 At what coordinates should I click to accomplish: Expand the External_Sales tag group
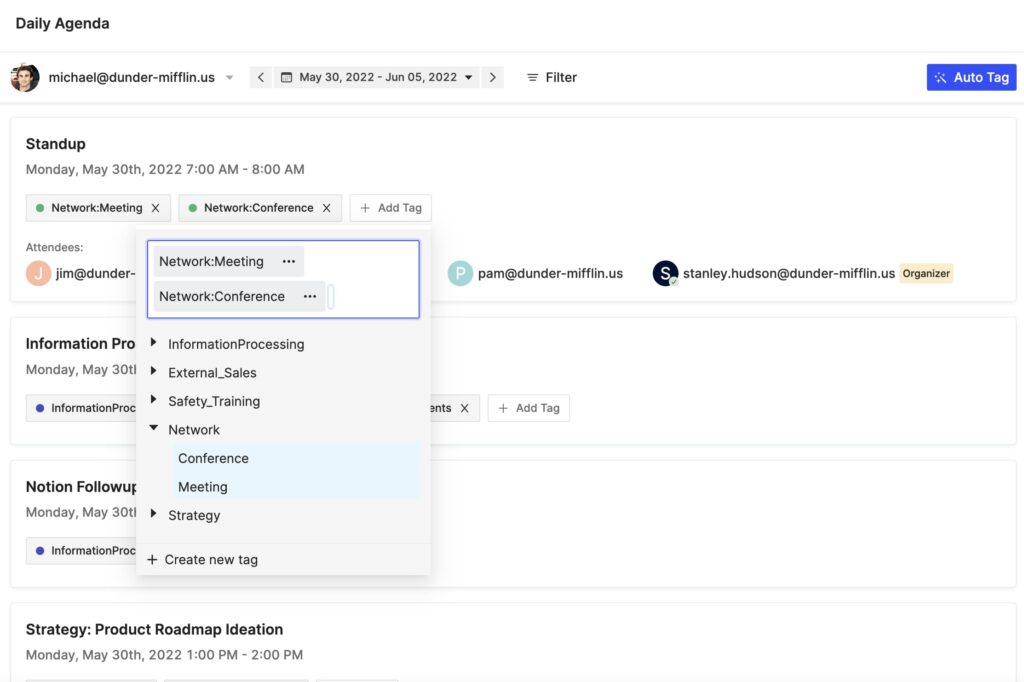tap(154, 372)
